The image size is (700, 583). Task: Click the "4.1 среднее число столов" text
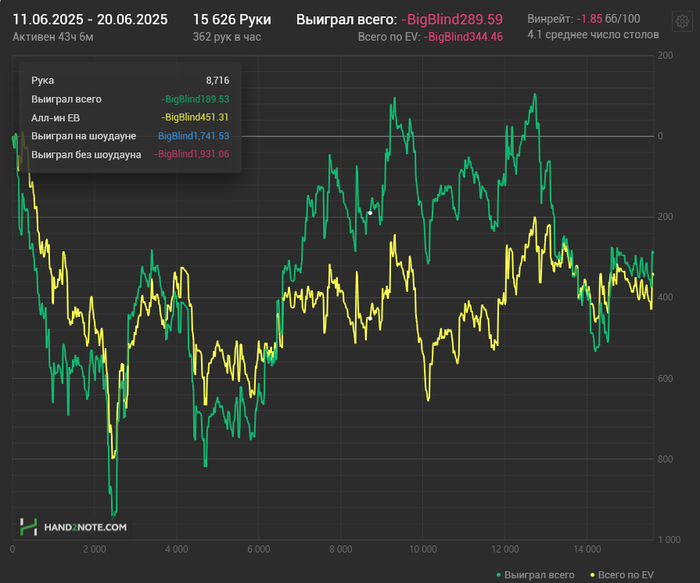593,35
